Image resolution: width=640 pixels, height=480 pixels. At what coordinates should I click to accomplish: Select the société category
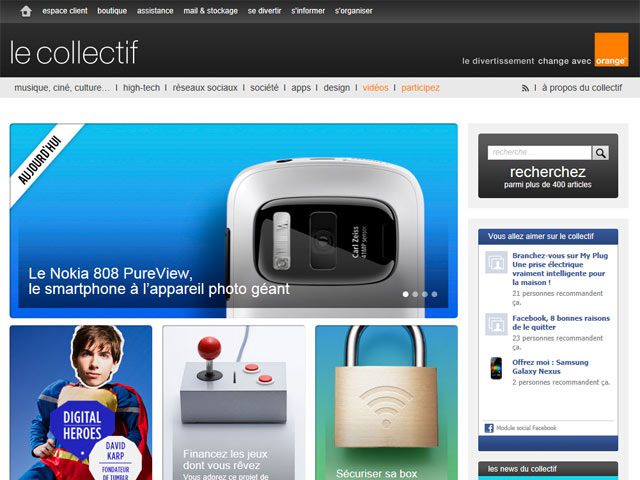[x=264, y=88]
